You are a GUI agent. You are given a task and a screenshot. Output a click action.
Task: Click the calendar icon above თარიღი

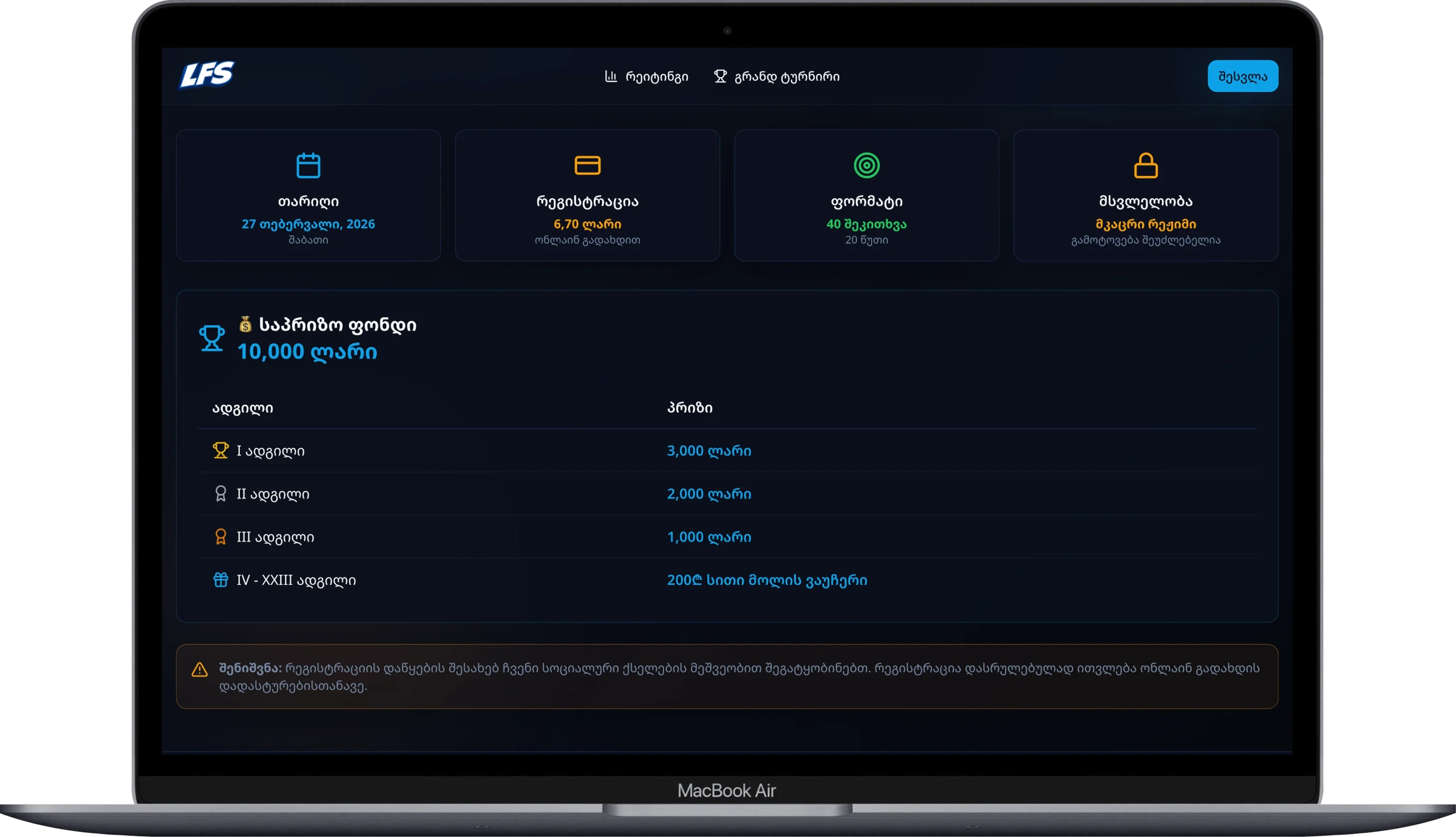click(309, 166)
